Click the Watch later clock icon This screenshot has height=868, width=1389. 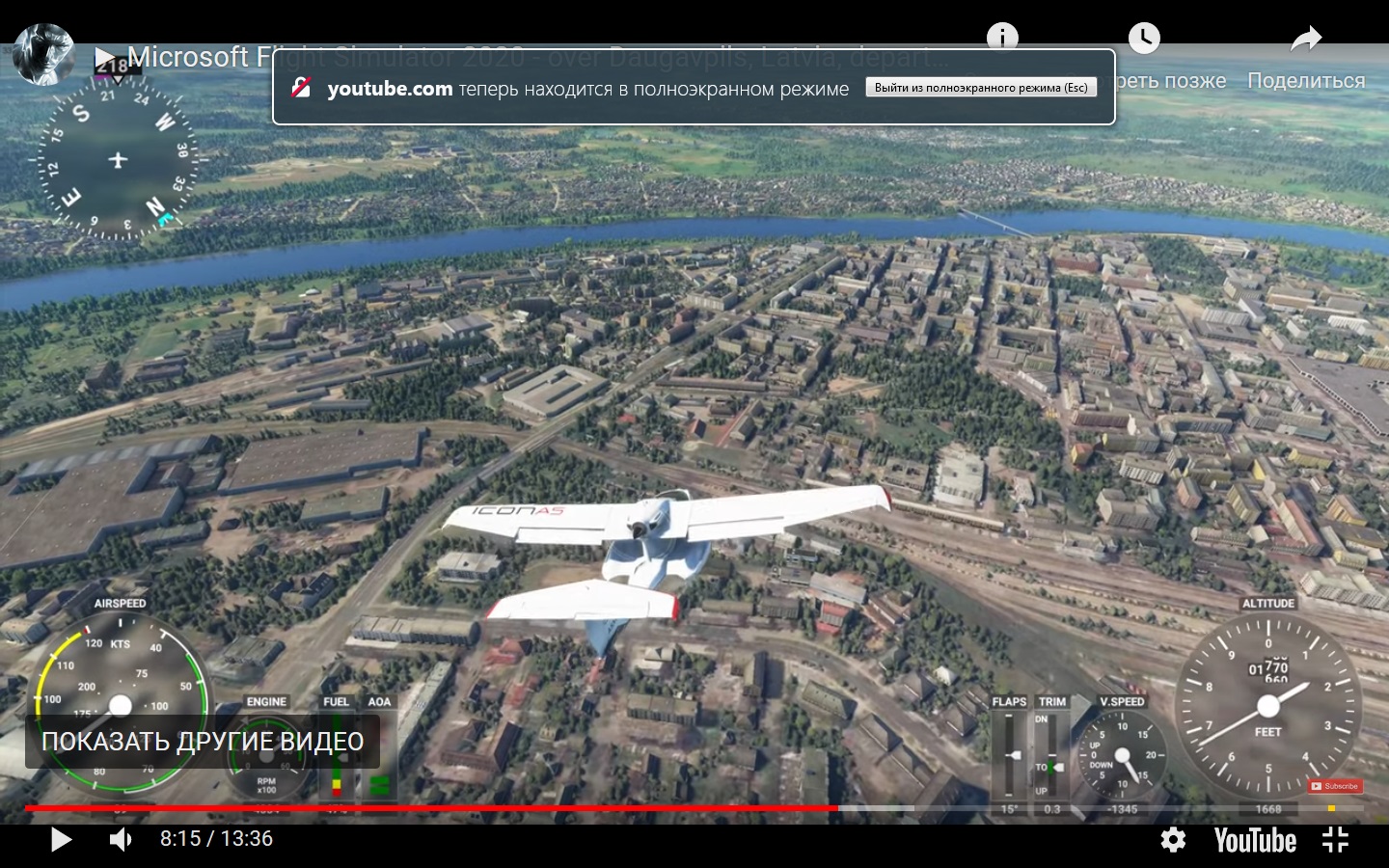[1144, 38]
